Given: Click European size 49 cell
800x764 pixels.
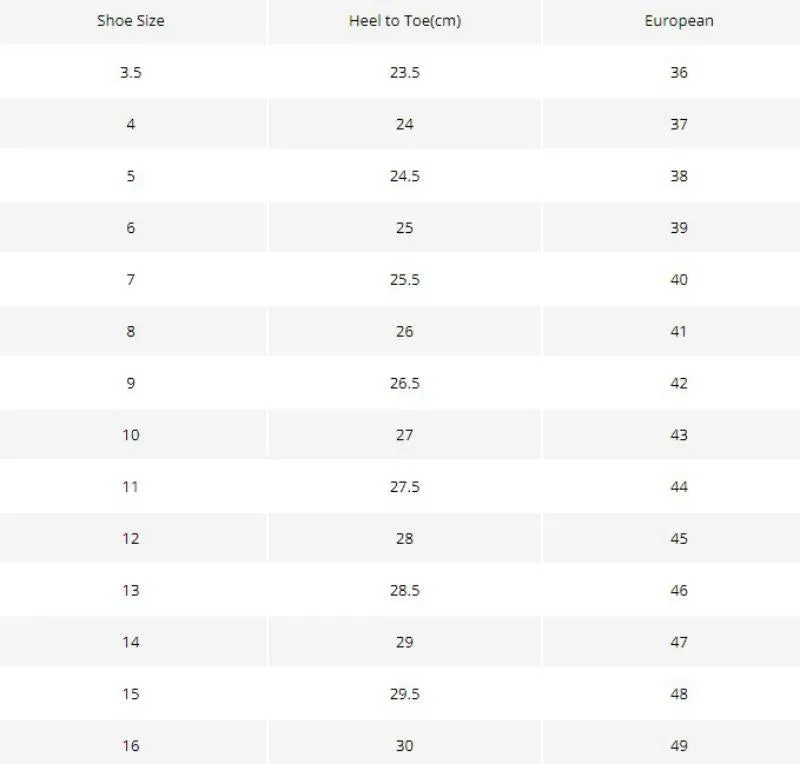Looking at the screenshot, I should click(x=679, y=746).
